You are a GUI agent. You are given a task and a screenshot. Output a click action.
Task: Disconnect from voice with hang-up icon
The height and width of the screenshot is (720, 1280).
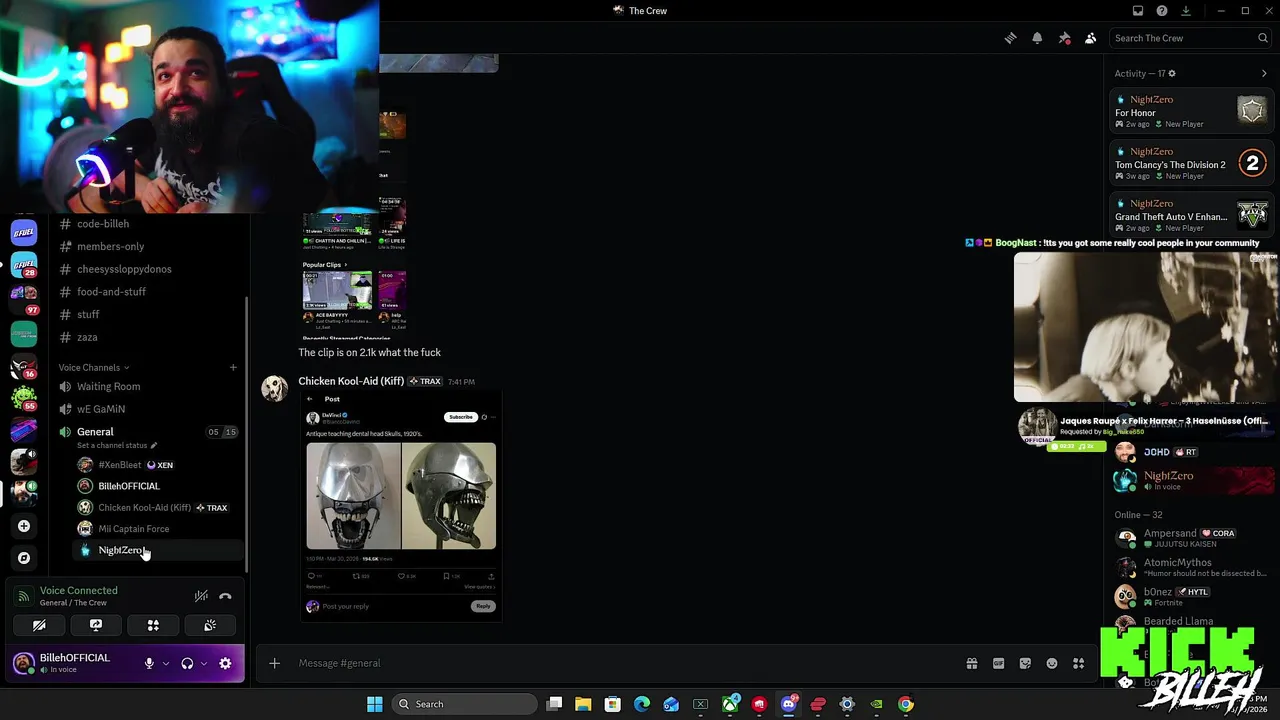point(225,596)
